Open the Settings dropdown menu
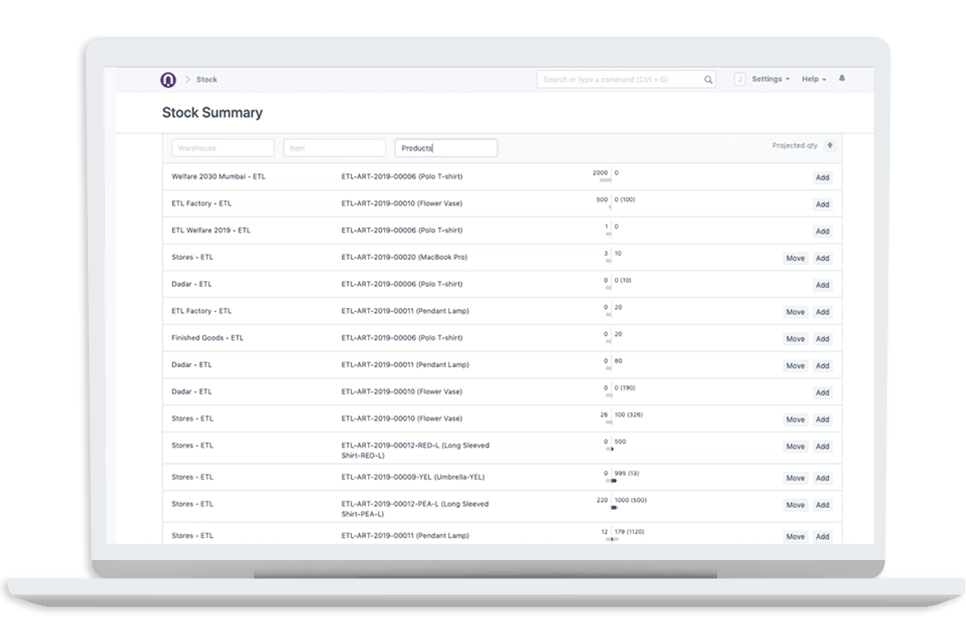The image size is (966, 619). [x=770, y=80]
